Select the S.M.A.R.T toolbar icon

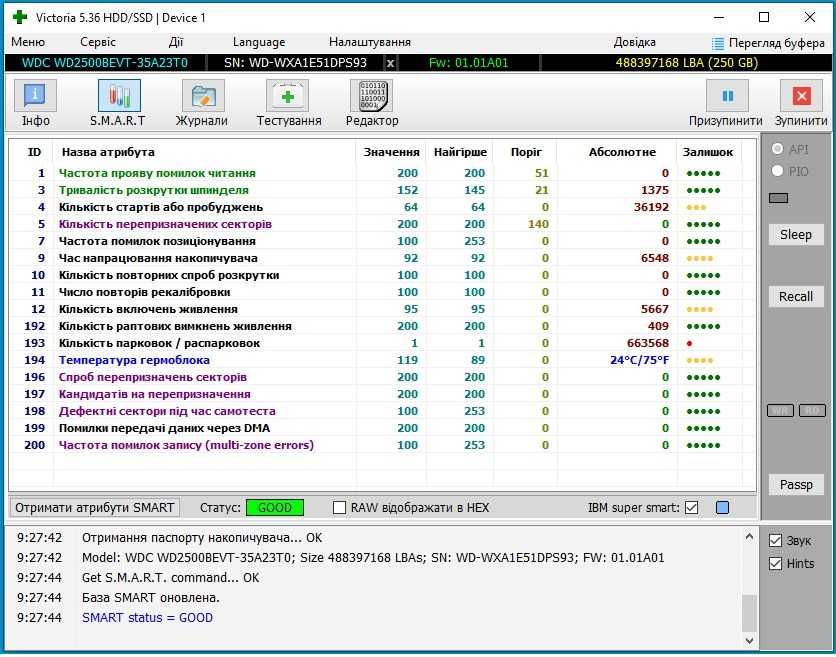coord(119,97)
